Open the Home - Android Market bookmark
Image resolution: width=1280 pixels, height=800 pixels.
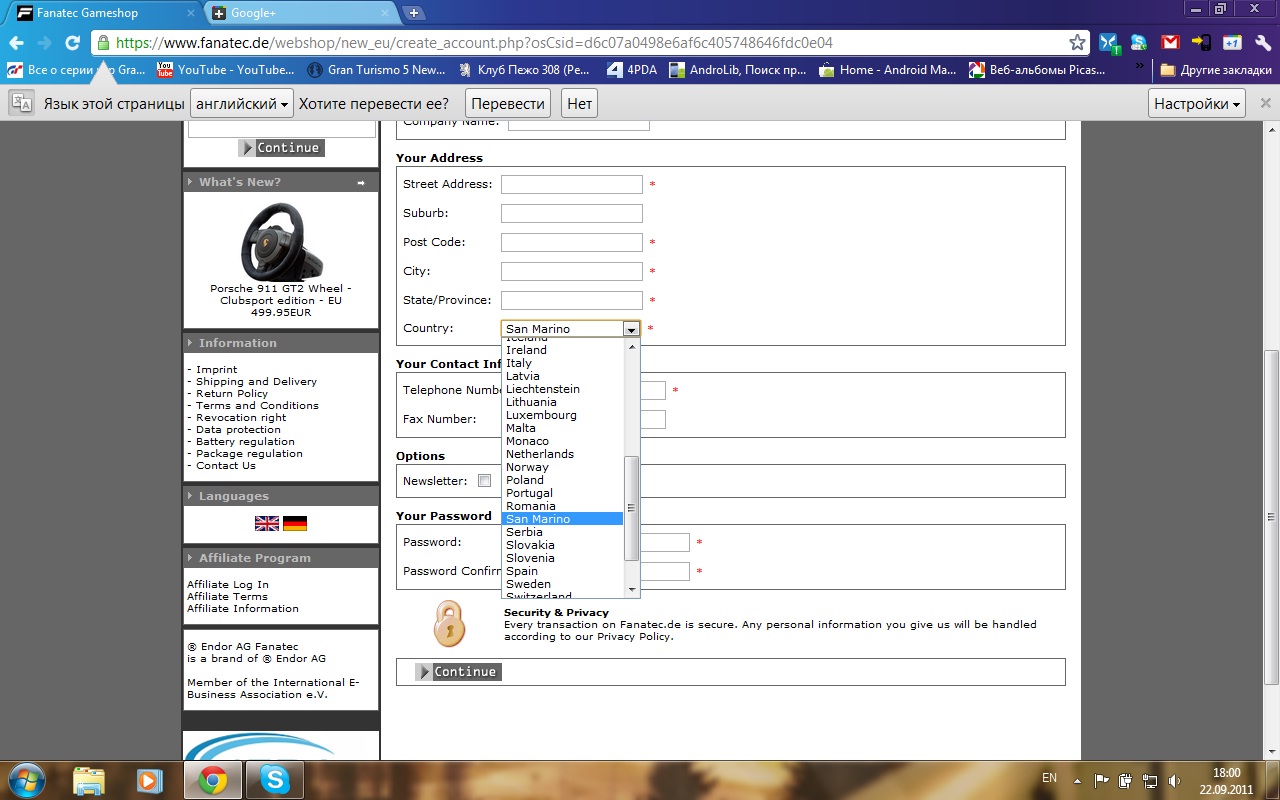888,70
